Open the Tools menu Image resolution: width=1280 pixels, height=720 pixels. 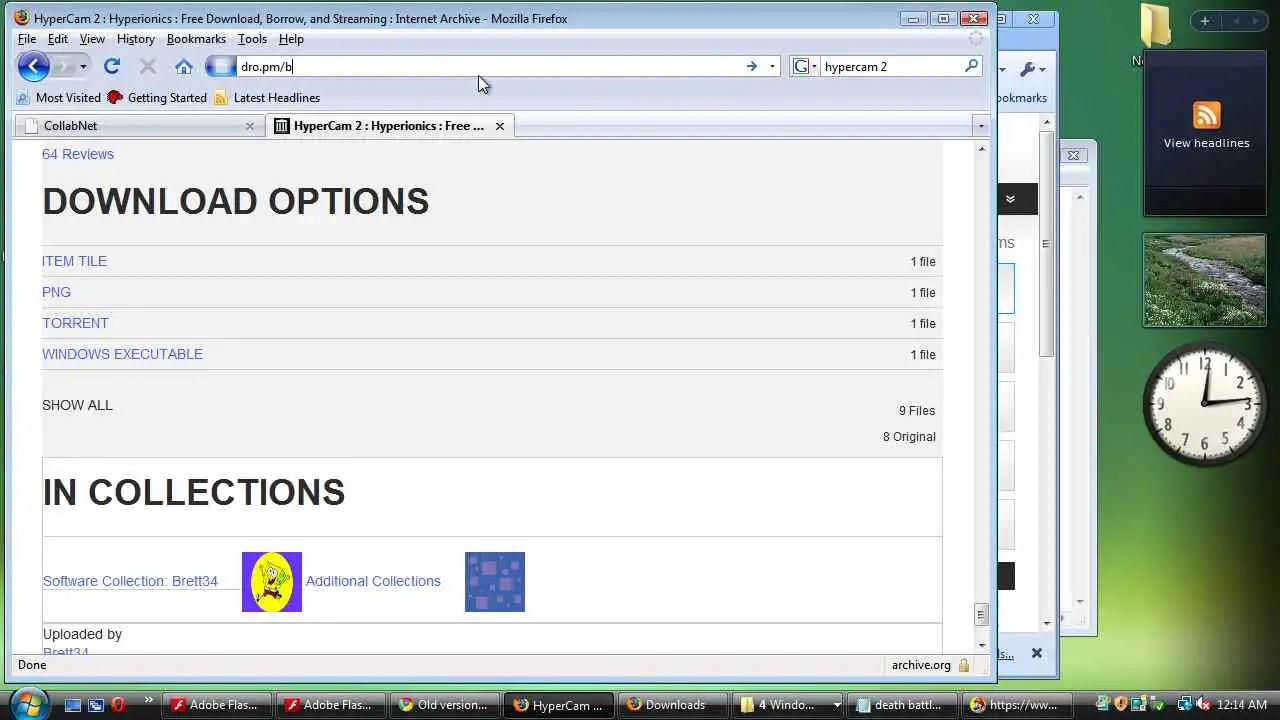pos(252,39)
